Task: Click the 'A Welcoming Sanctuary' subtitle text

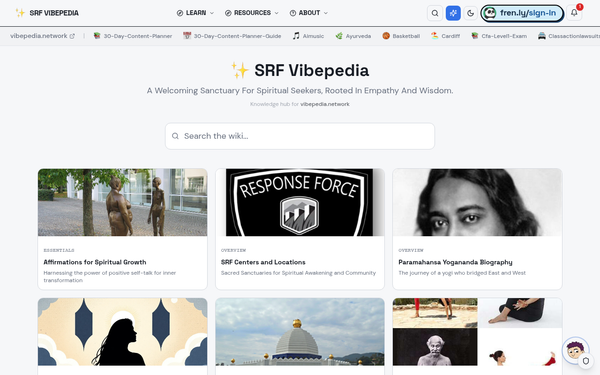Action: coord(300,91)
